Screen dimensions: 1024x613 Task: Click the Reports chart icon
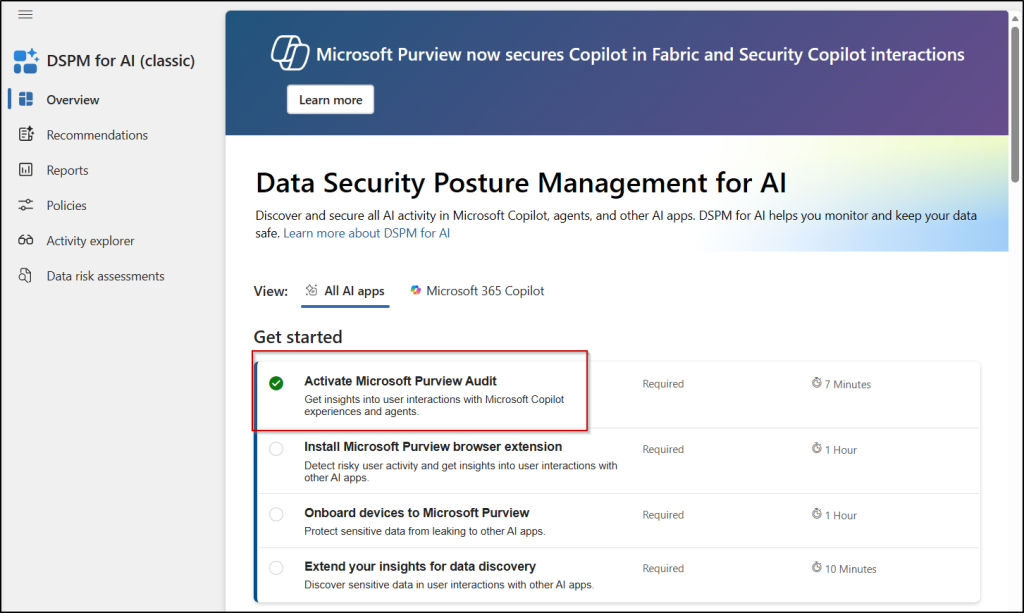coord(25,170)
